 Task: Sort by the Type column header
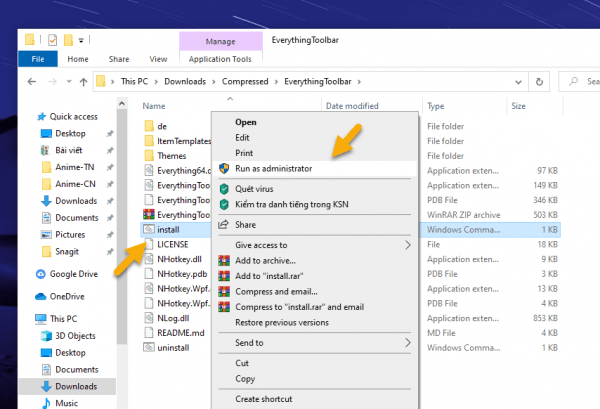(x=435, y=106)
